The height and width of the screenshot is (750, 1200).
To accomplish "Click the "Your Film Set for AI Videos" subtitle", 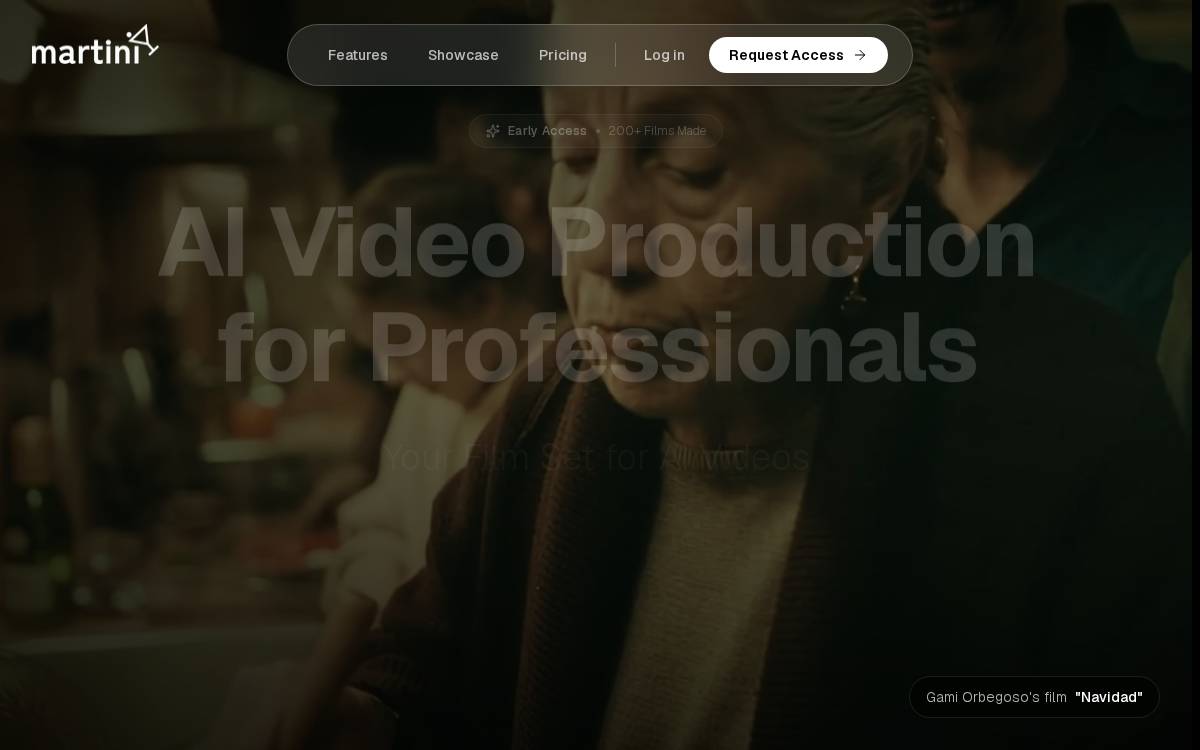I will tap(596, 458).
